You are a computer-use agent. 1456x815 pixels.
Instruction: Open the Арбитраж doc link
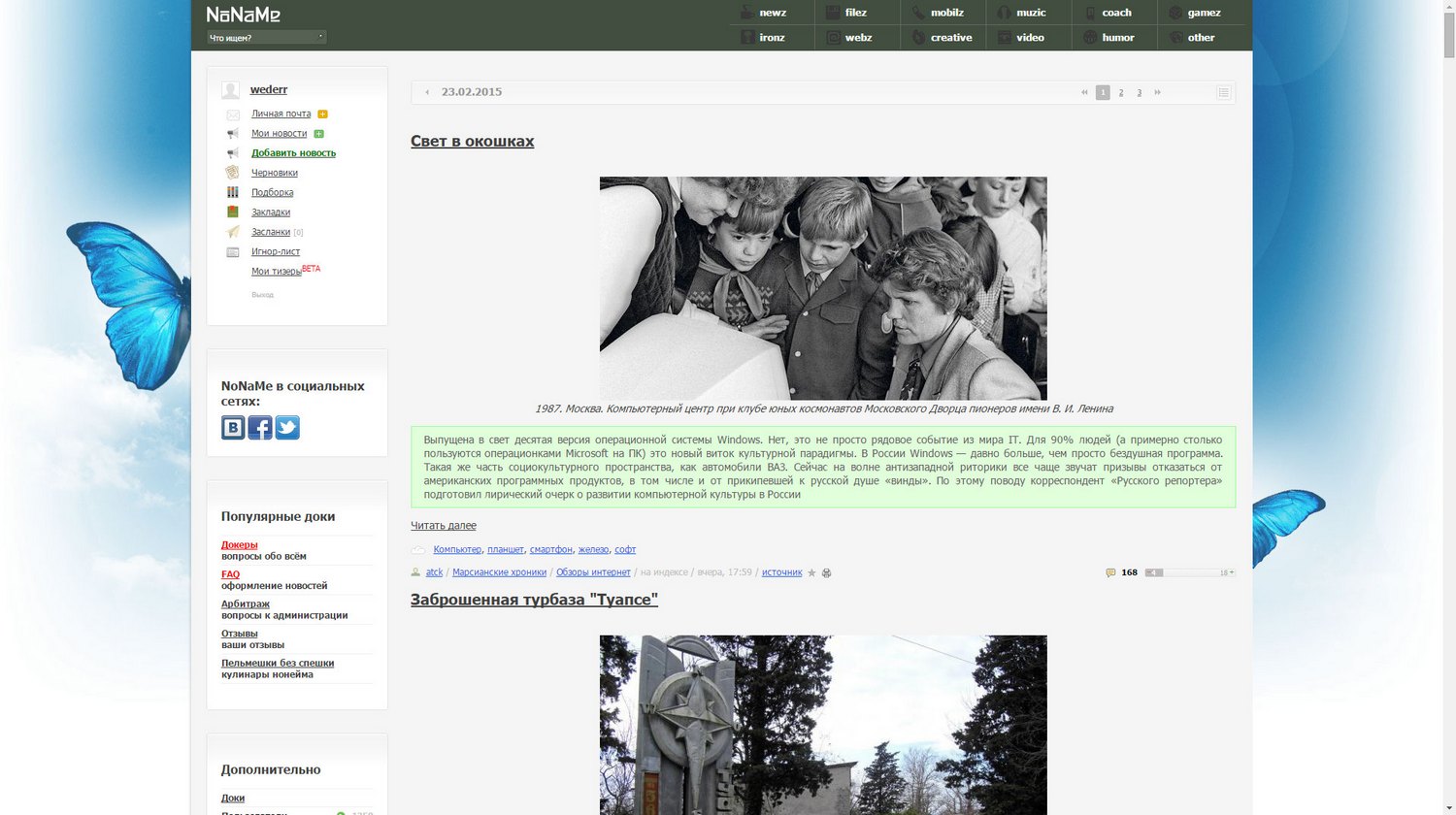(246, 603)
